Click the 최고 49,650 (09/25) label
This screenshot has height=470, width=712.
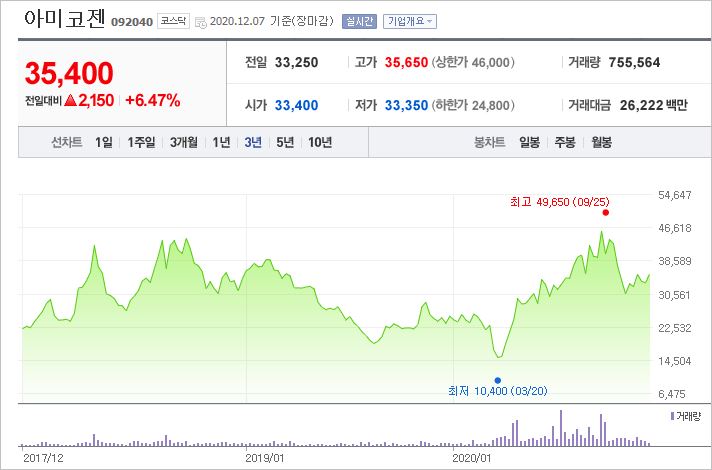pyautogui.click(x=559, y=202)
